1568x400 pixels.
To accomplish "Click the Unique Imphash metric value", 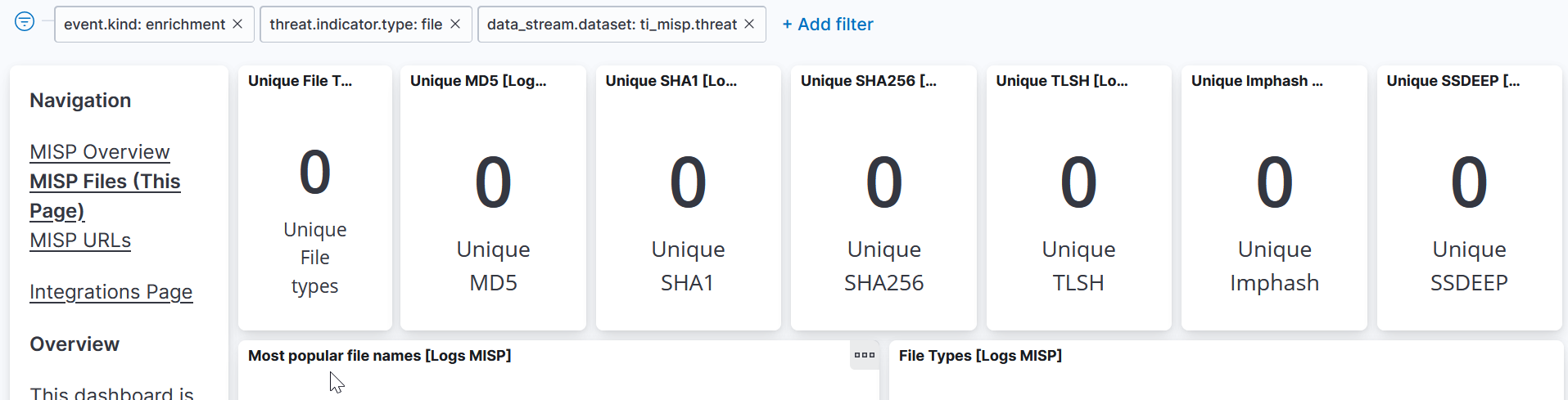I will click(1274, 183).
